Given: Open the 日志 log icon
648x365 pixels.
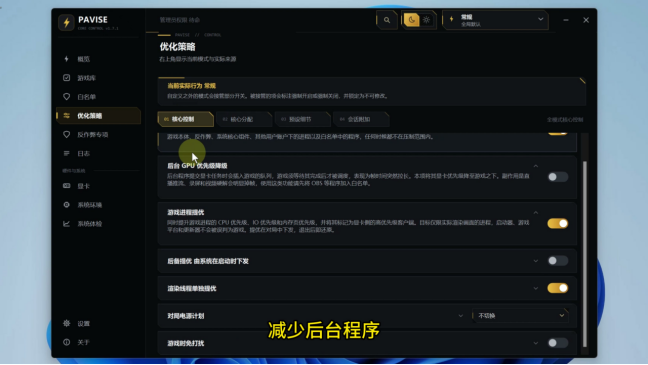Looking at the screenshot, I should point(67,153).
